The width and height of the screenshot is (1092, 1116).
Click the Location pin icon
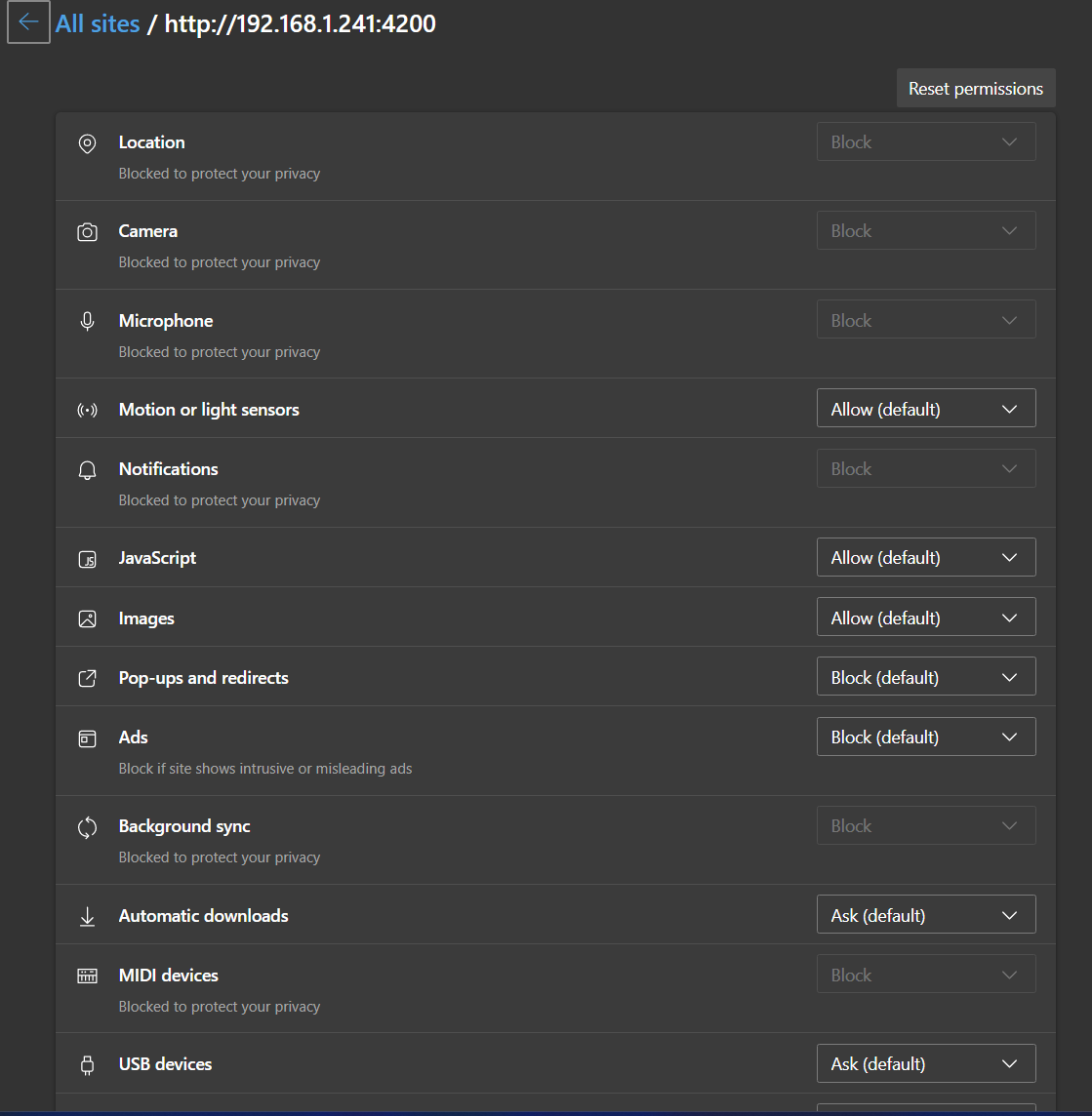coord(87,143)
